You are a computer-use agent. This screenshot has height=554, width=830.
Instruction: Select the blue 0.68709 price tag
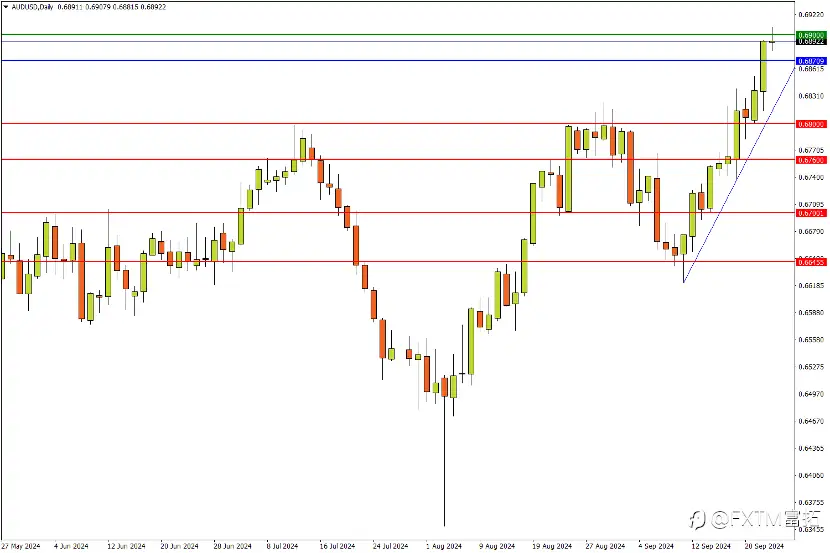pos(811,61)
